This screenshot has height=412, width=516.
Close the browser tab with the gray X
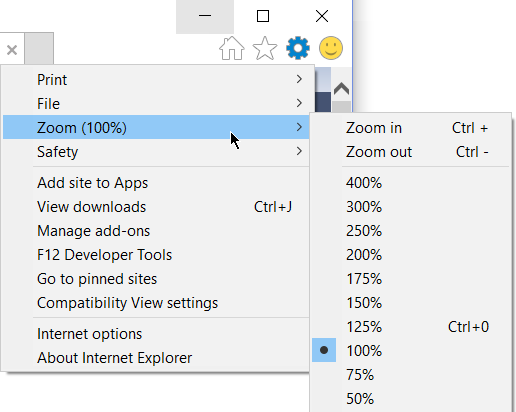(x=12, y=50)
